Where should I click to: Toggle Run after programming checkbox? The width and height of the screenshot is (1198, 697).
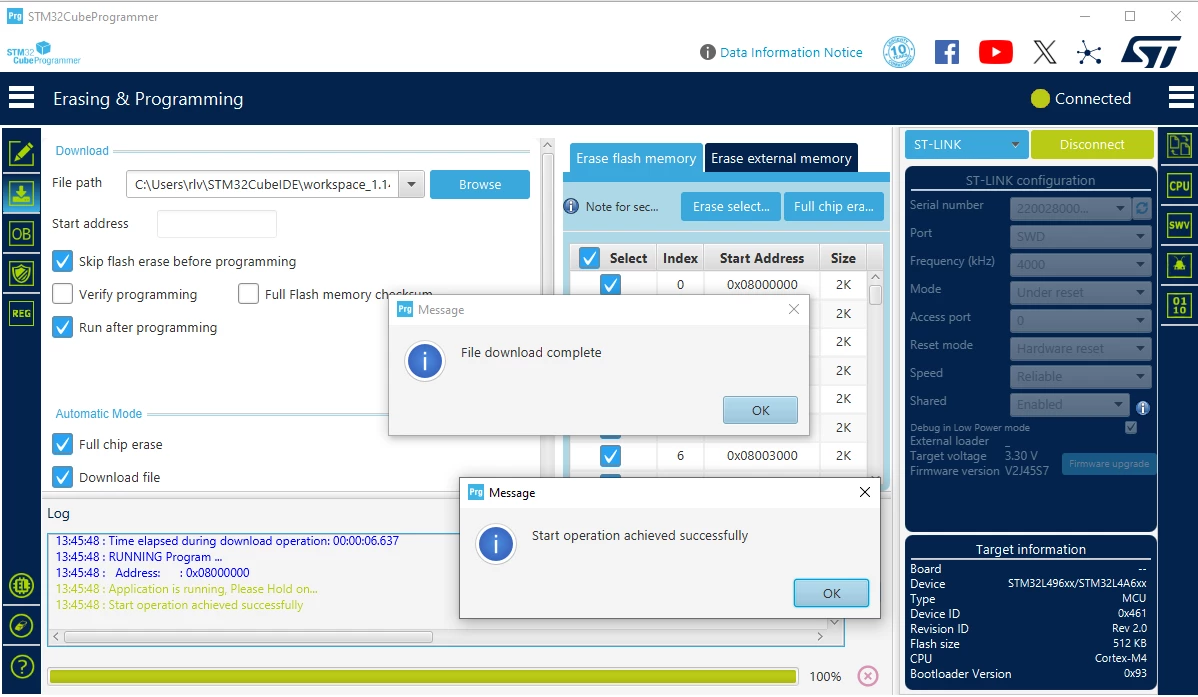(63, 327)
